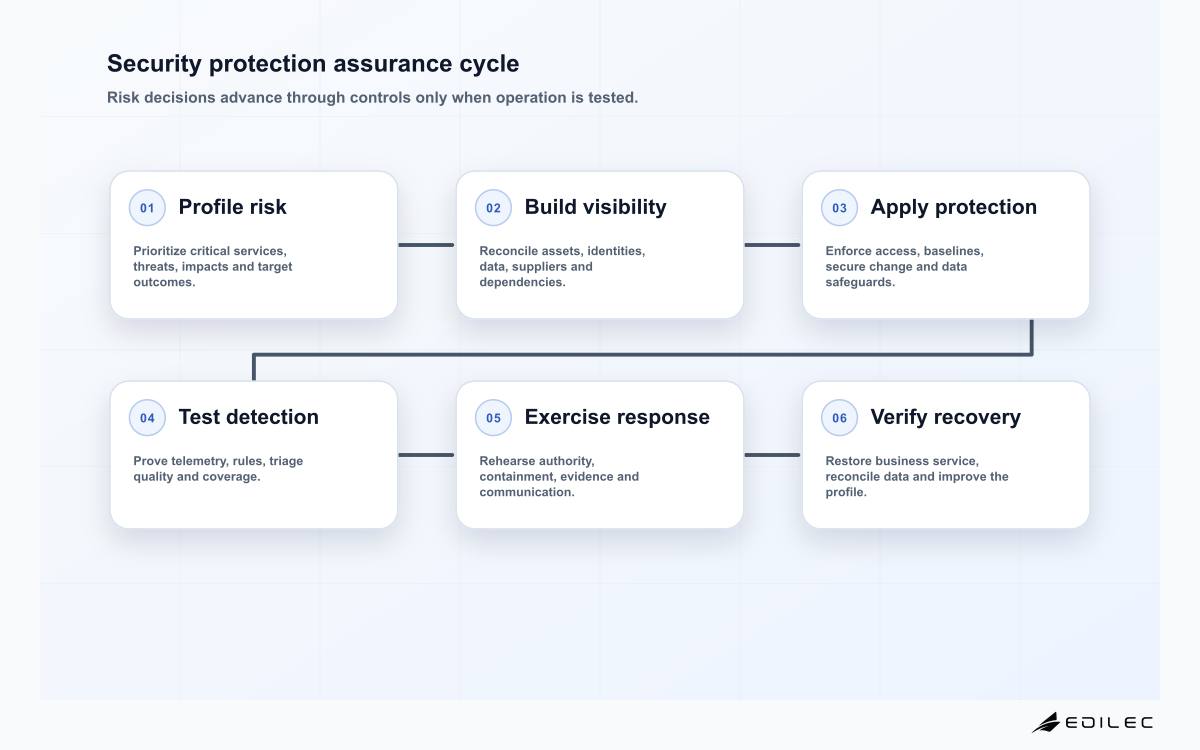Click the 01 step number badge

click(x=147, y=208)
